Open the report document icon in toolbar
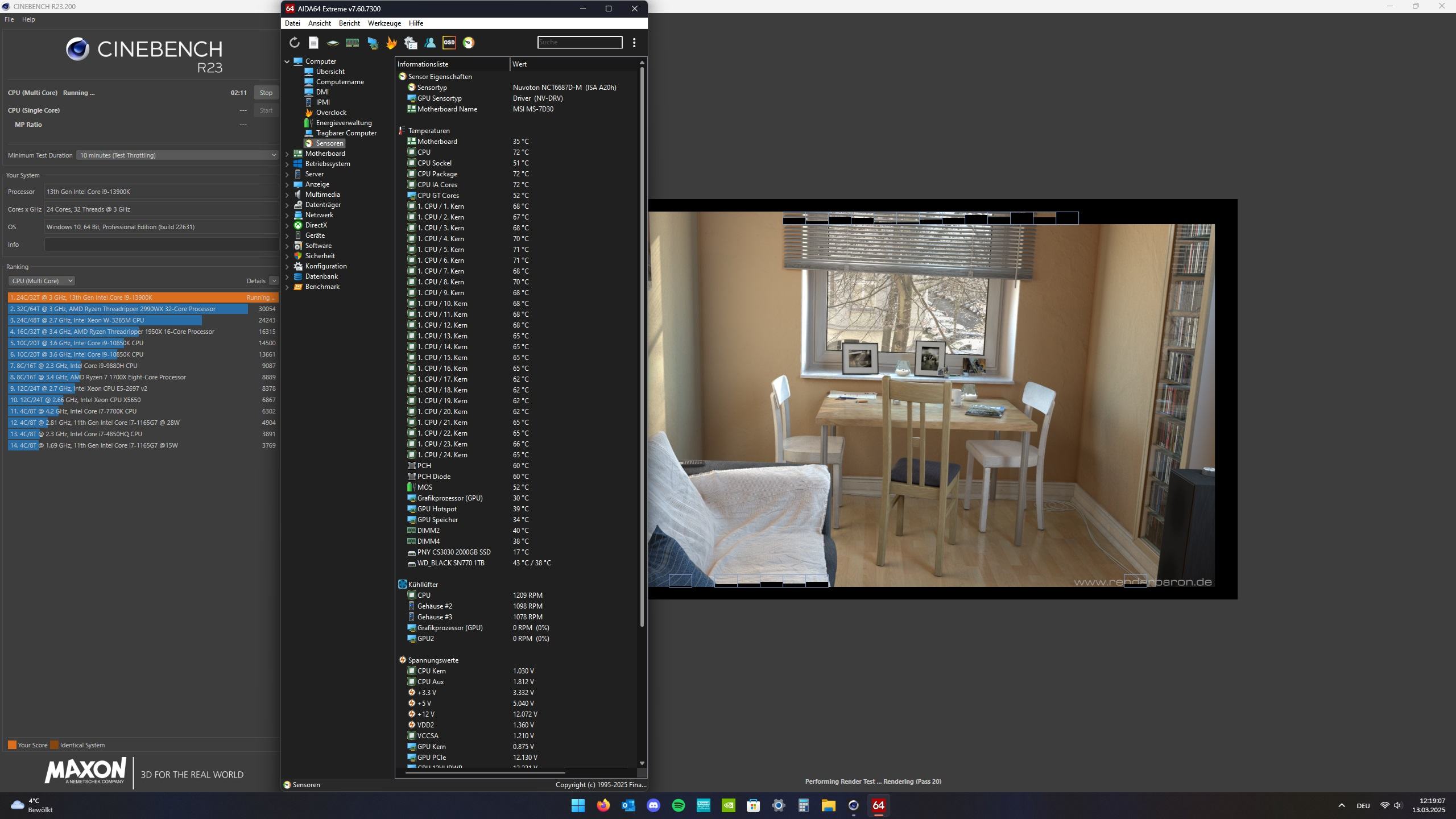The width and height of the screenshot is (1456, 819). pyautogui.click(x=313, y=43)
